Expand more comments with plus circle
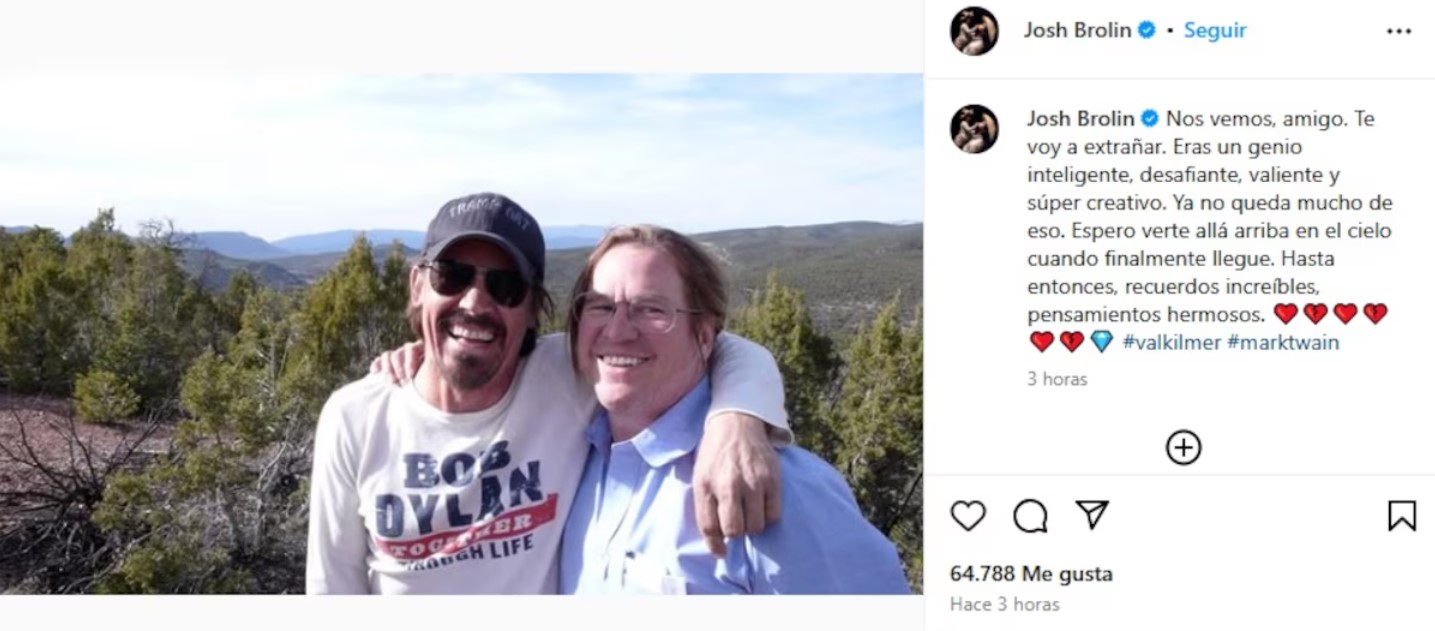The image size is (1435, 631). [1183, 448]
